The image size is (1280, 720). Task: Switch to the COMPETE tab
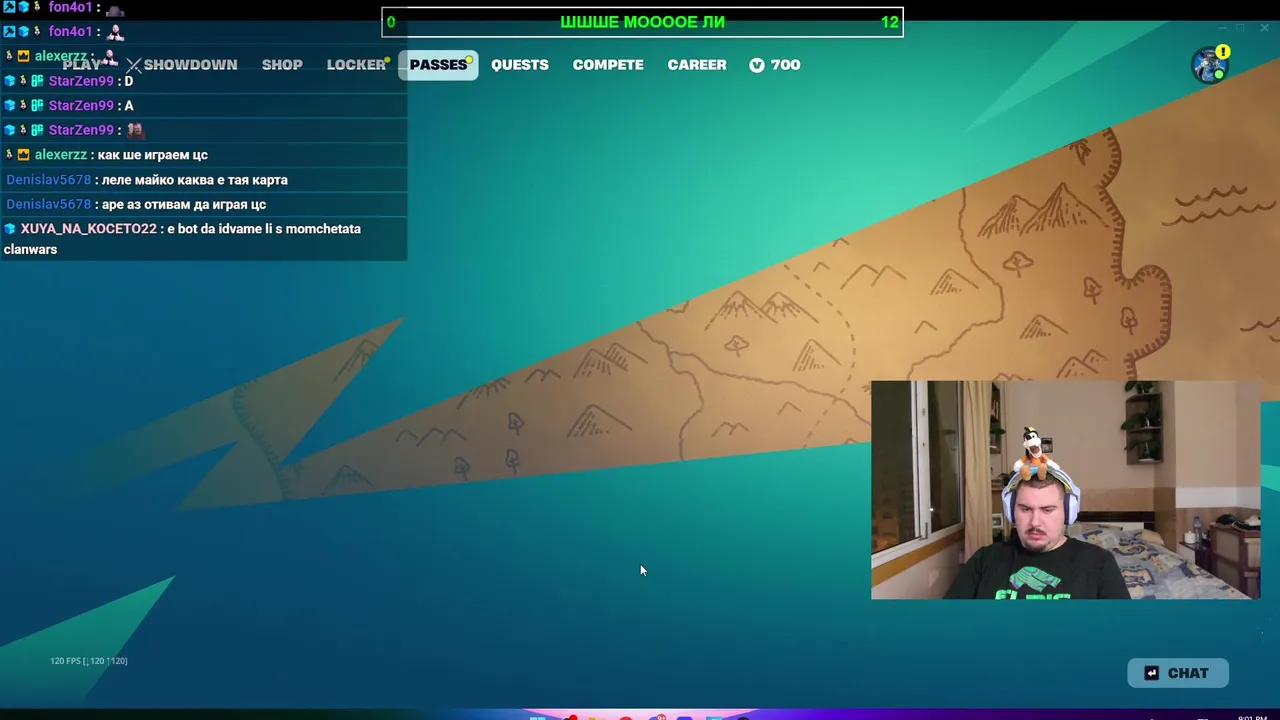click(608, 65)
